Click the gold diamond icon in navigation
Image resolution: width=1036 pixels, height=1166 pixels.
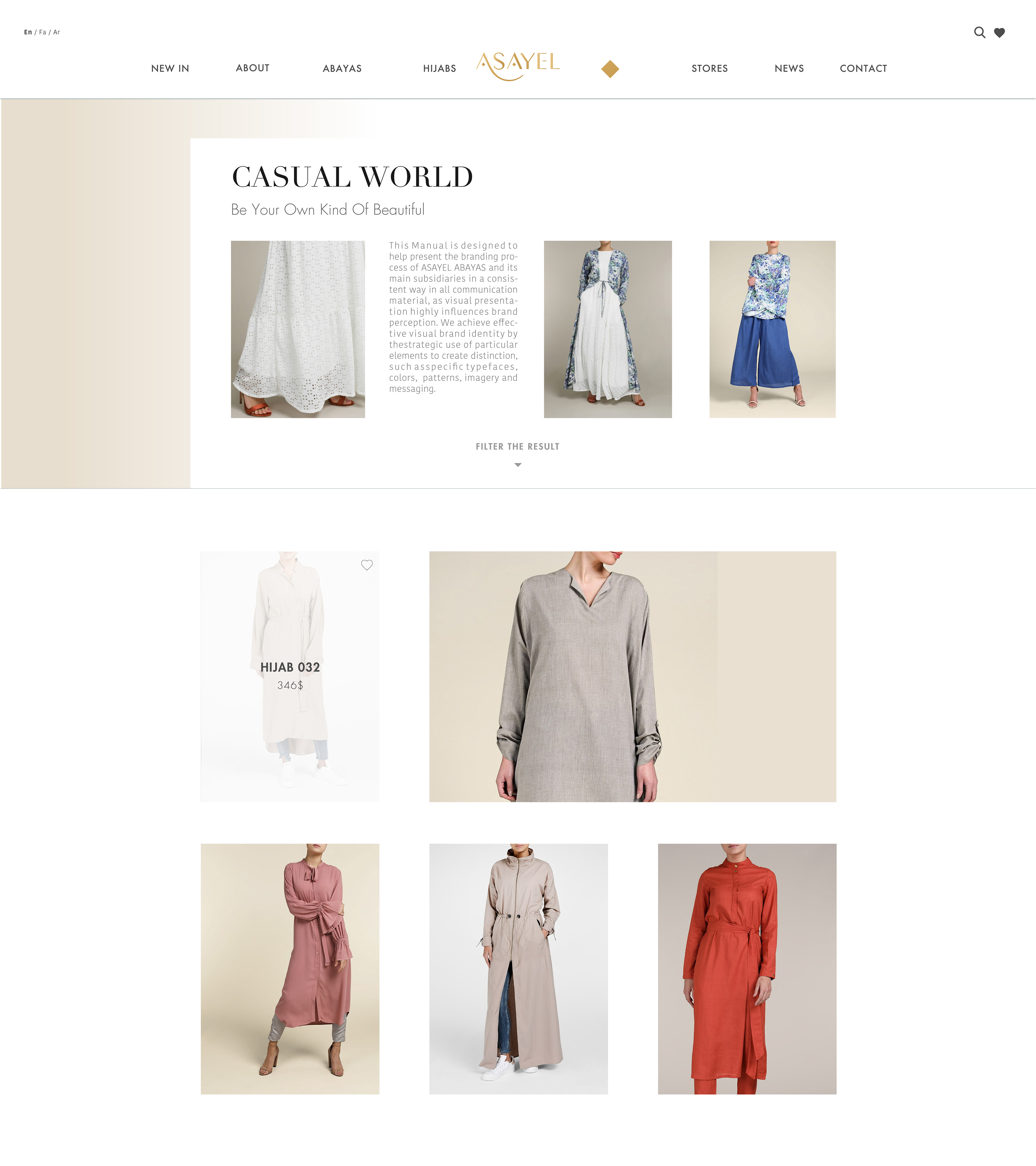(x=610, y=69)
